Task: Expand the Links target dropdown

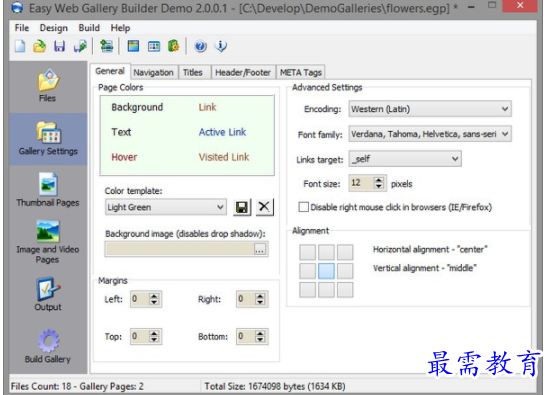Action: coord(454,159)
